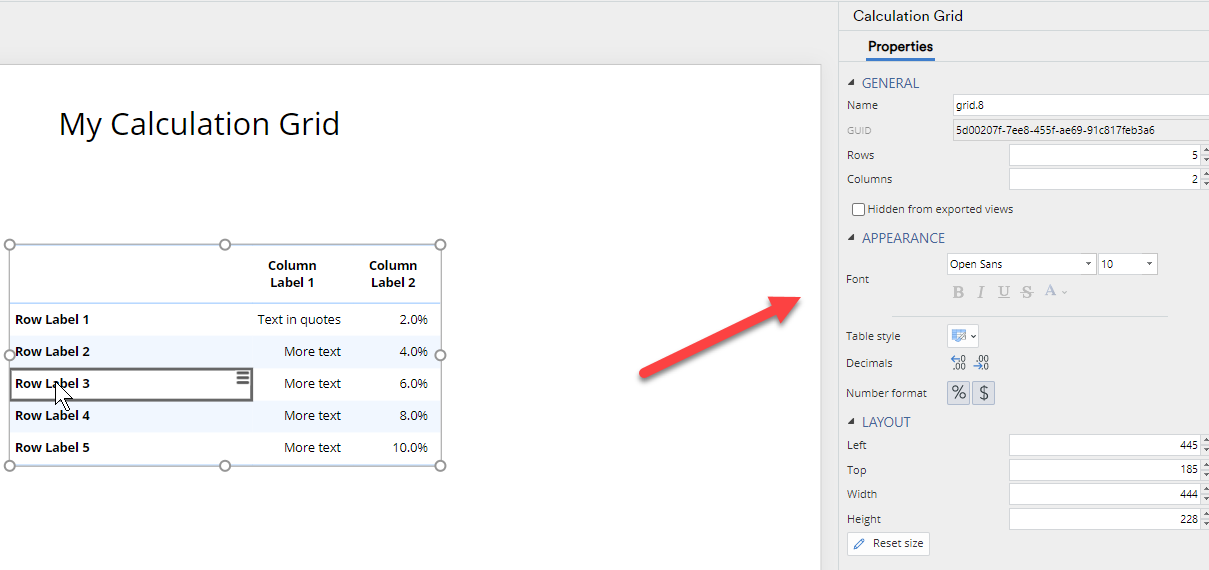Click the increase decimals icon

(x=981, y=363)
